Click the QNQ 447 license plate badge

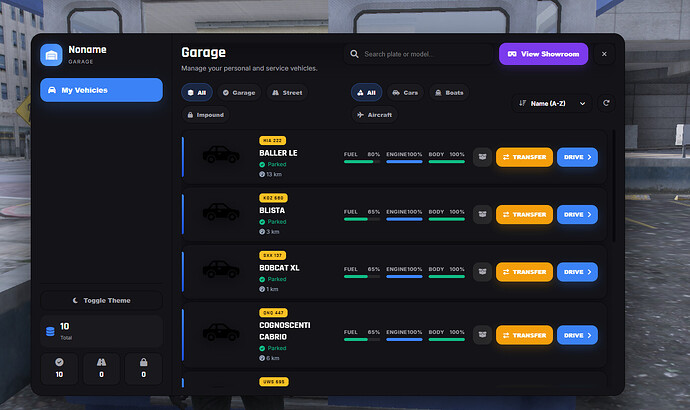(273, 313)
